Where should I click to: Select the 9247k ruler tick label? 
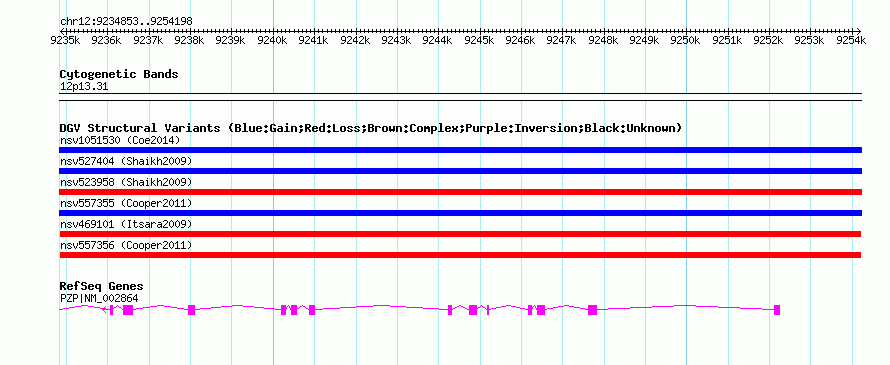(562, 40)
